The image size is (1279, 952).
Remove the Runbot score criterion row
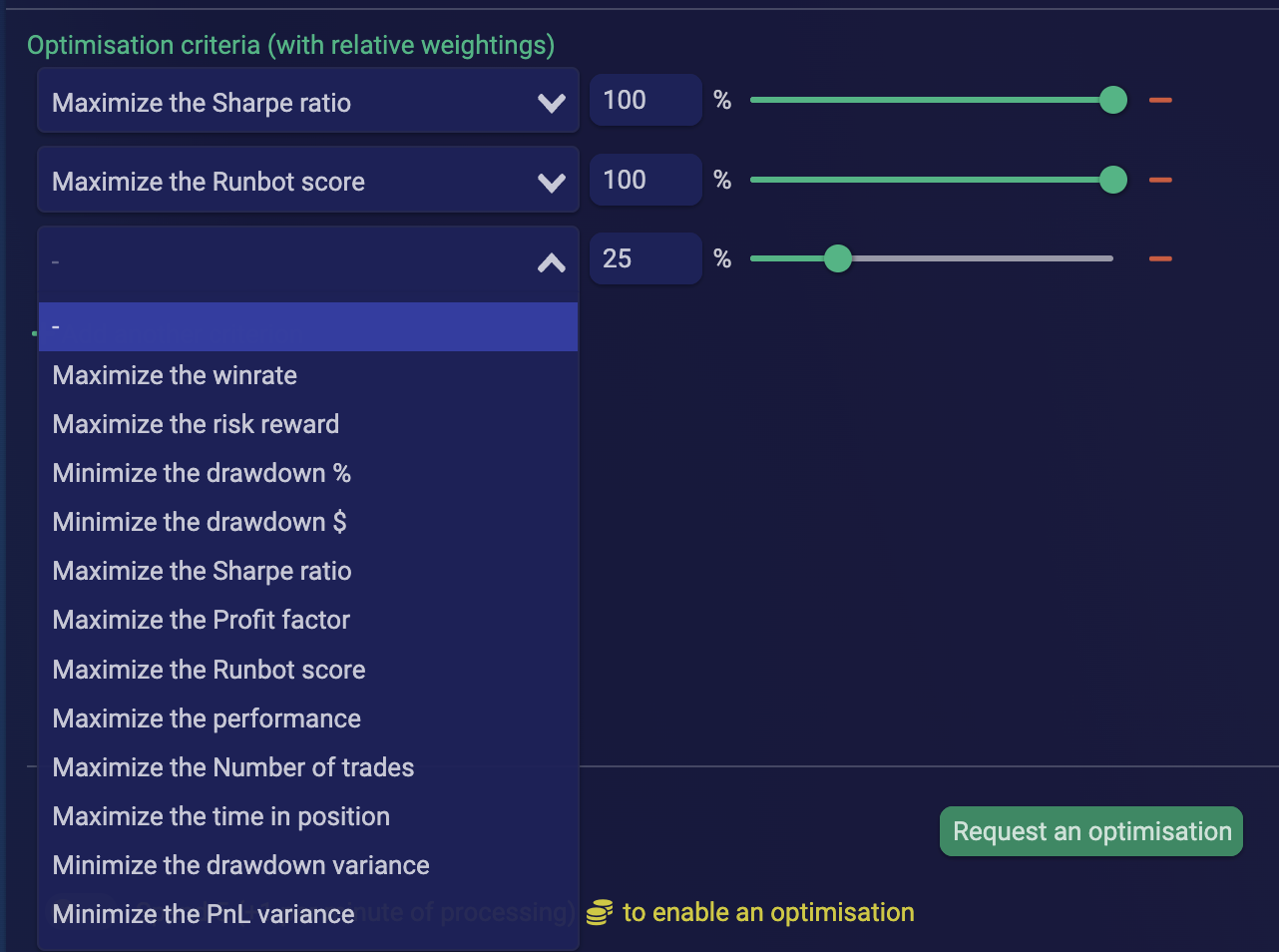(1160, 181)
